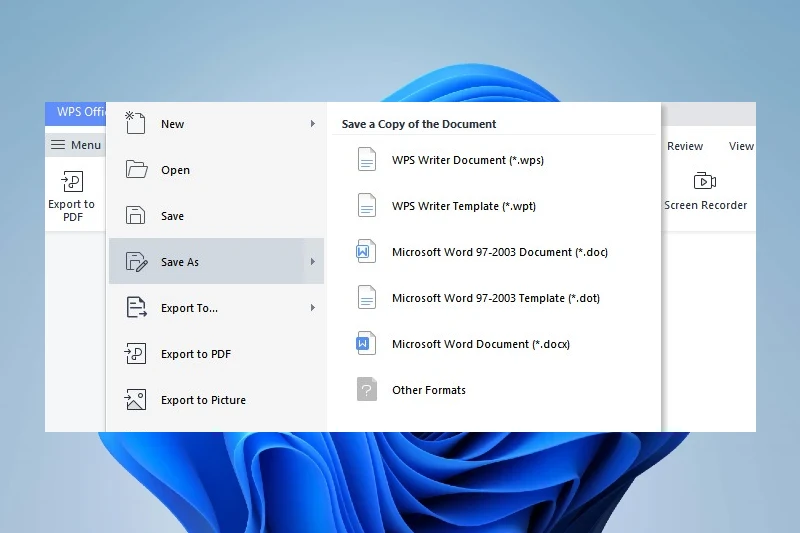
Task: Click the Other Formats question mark icon
Action: 366,389
